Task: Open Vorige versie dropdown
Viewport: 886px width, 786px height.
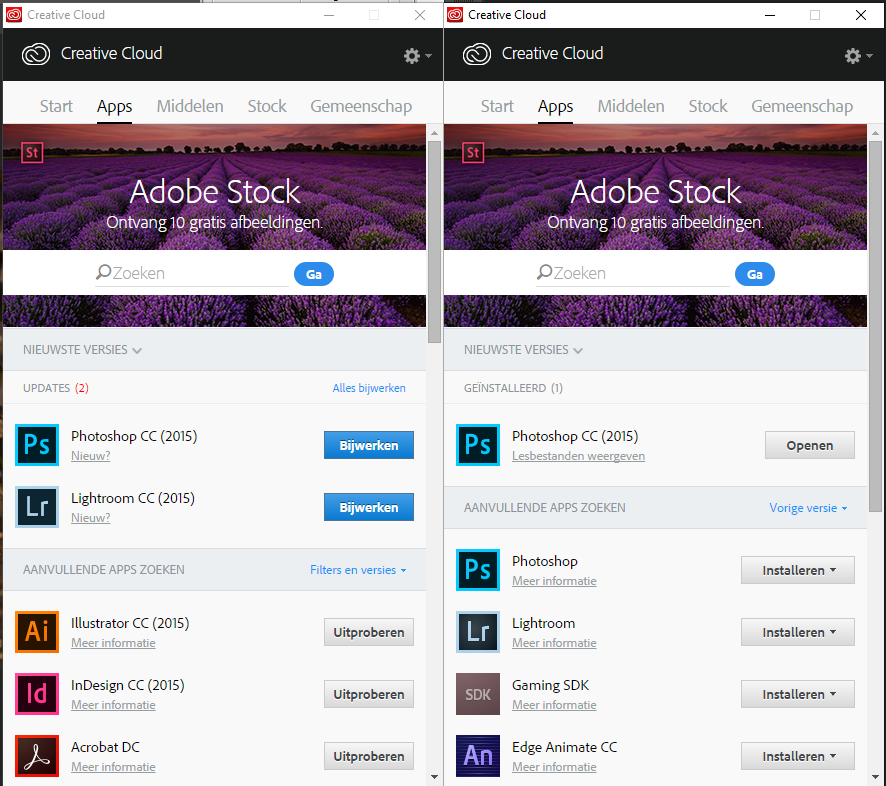Action: click(x=808, y=507)
